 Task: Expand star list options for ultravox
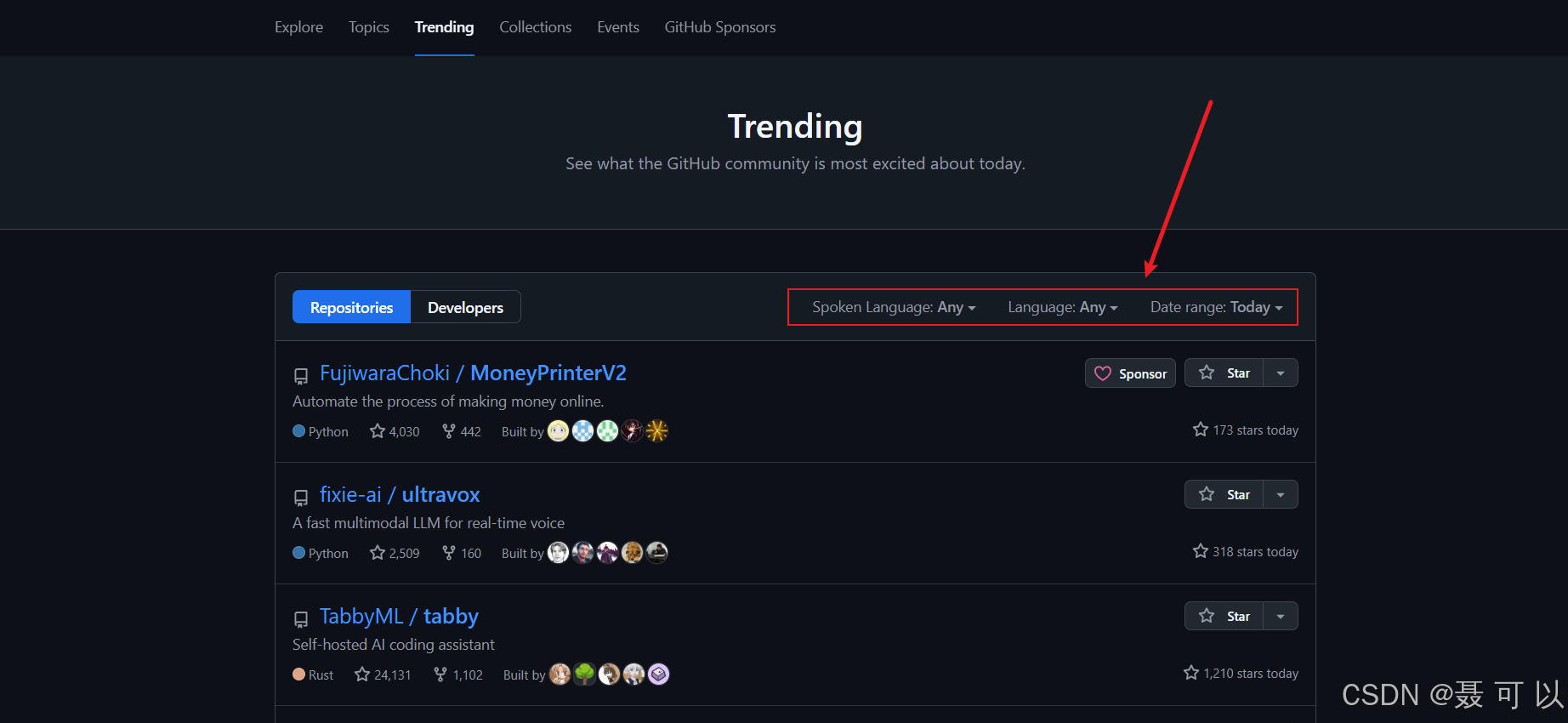(1281, 495)
